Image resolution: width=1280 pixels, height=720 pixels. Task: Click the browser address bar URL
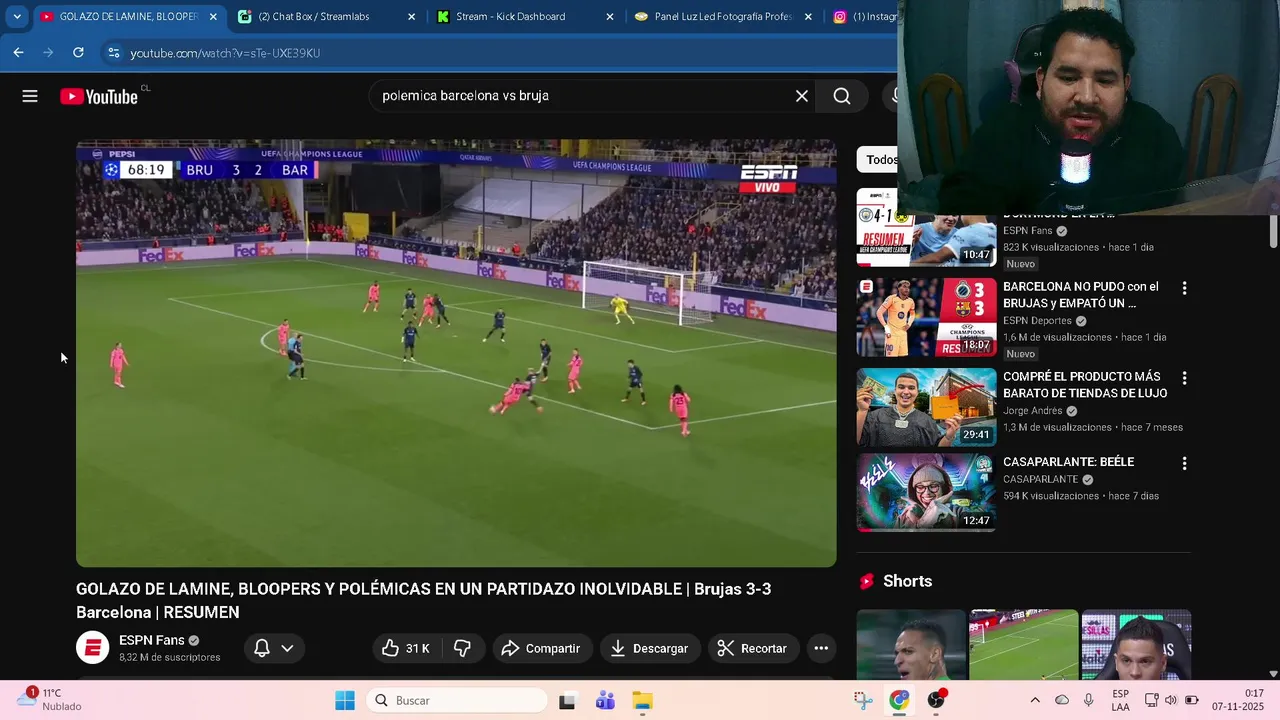[x=225, y=53]
